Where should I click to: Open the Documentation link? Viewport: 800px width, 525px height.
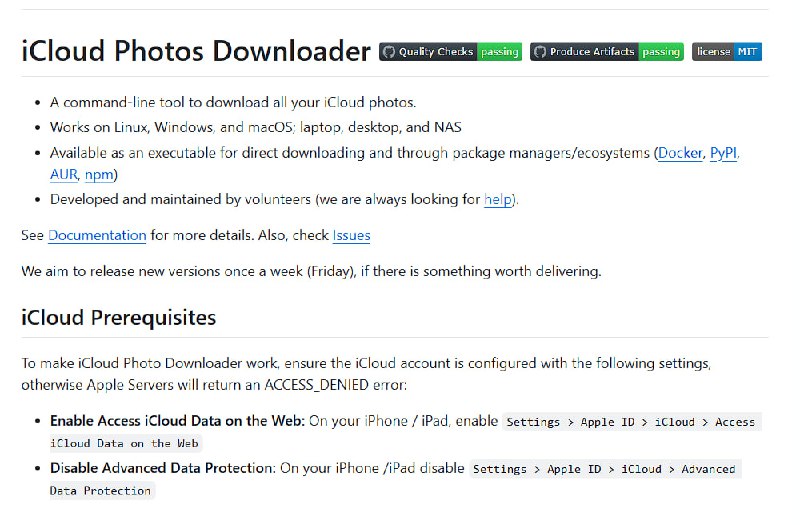pyautogui.click(x=97, y=235)
